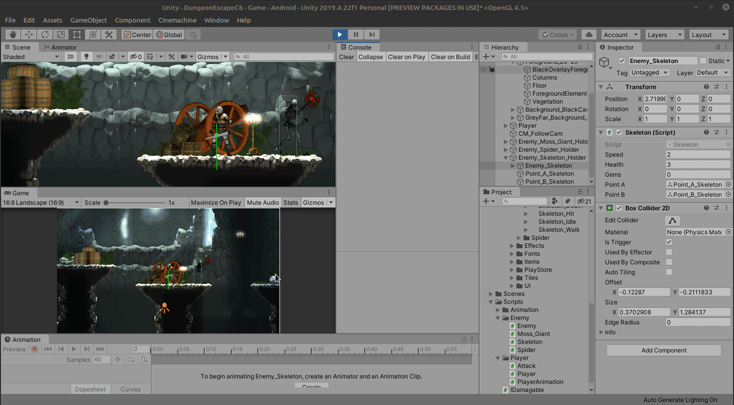Select the Move tool
The height and width of the screenshot is (405, 734).
29,35
